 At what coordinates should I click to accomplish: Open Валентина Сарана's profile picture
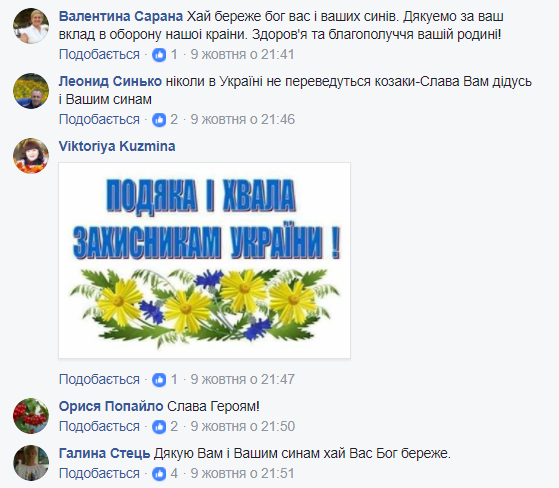pos(31,26)
